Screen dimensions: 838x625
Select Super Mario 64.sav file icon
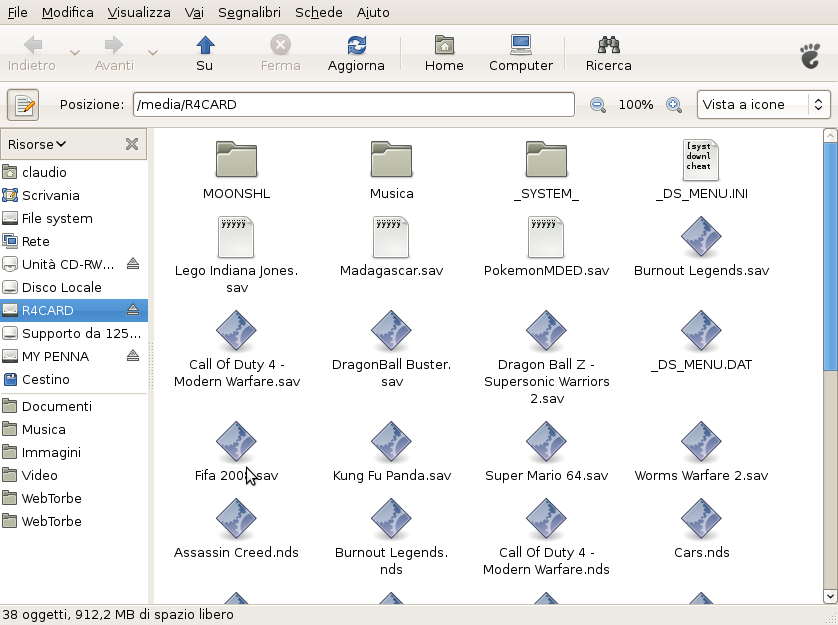coord(546,442)
